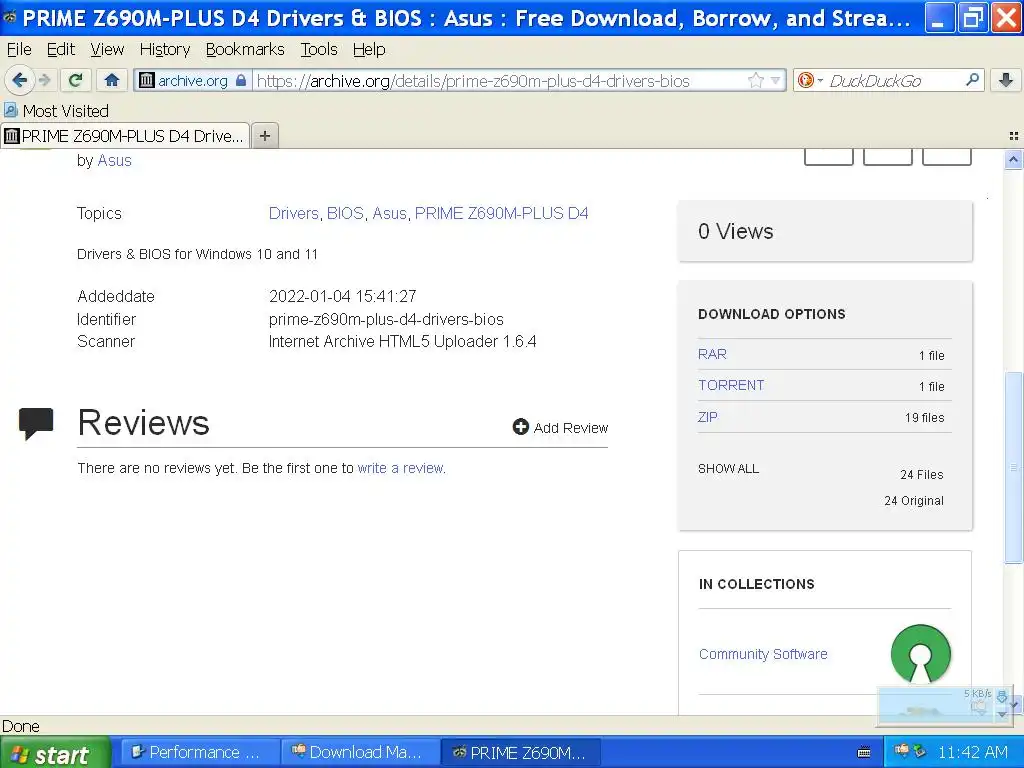Click the Internet Archive HTML5 Uploader 1.6.4 text

coord(402,342)
